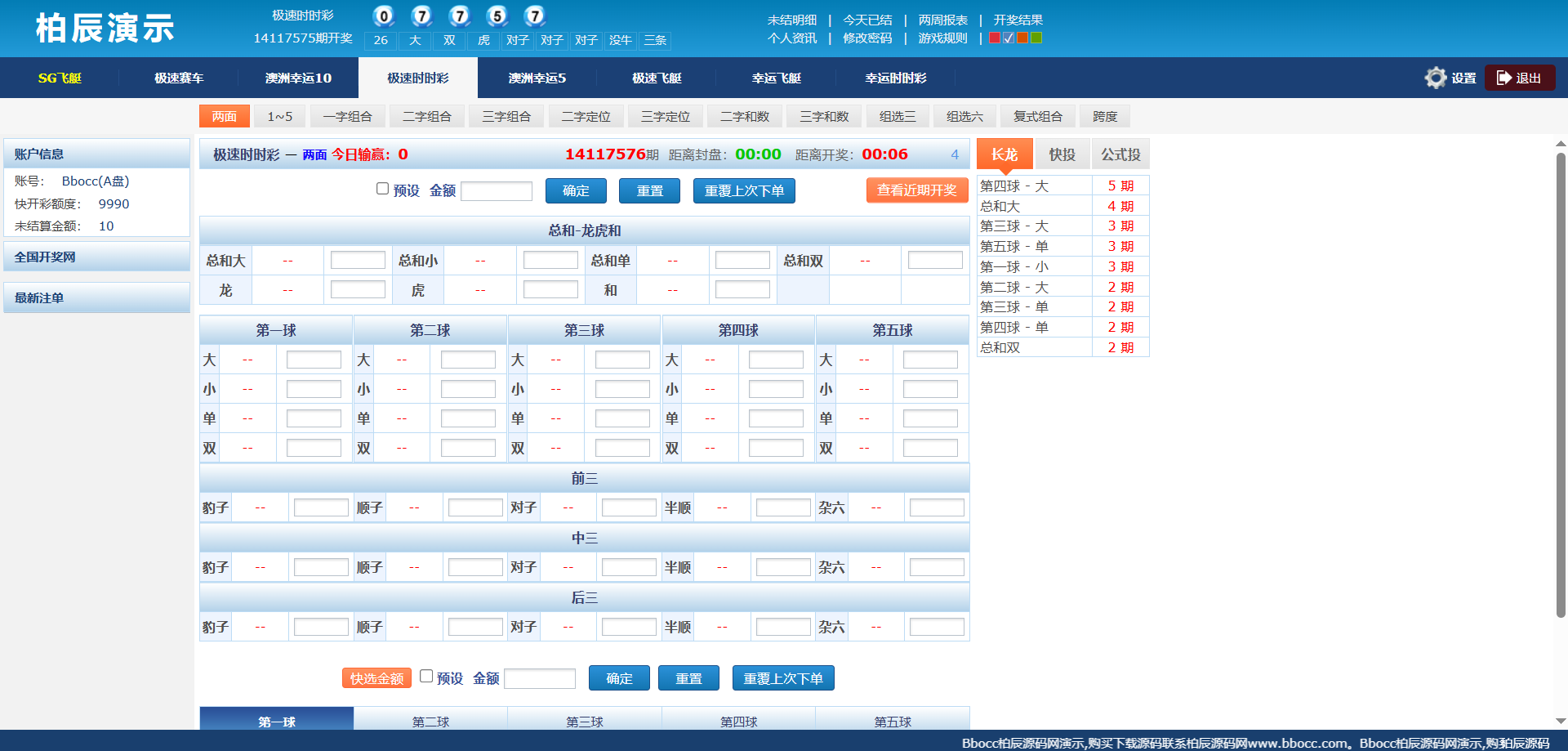This screenshot has height=751, width=1568.
Task: Switch to the 澳洲幸运10 game tab
Action: pyautogui.click(x=298, y=78)
